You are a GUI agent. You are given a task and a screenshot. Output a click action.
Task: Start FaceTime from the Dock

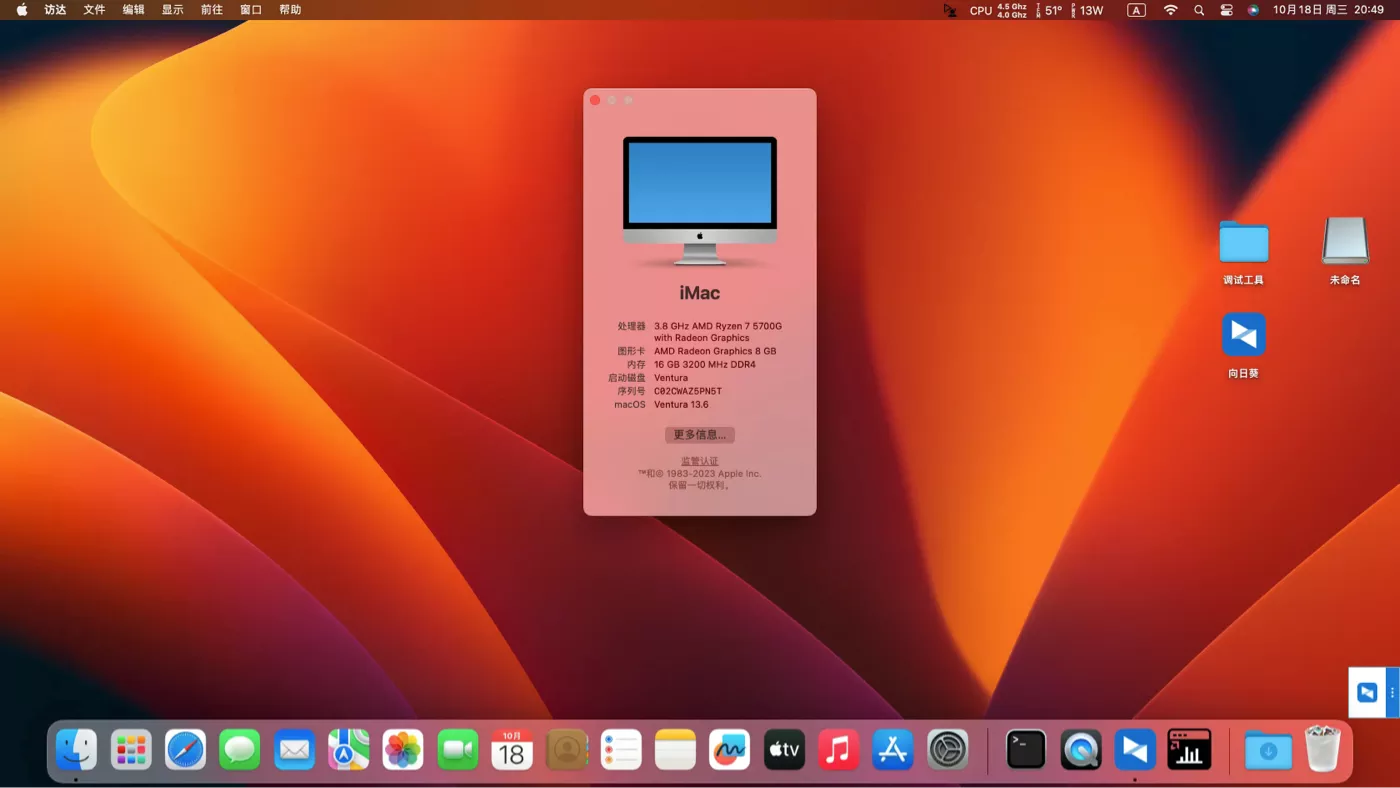click(x=457, y=749)
